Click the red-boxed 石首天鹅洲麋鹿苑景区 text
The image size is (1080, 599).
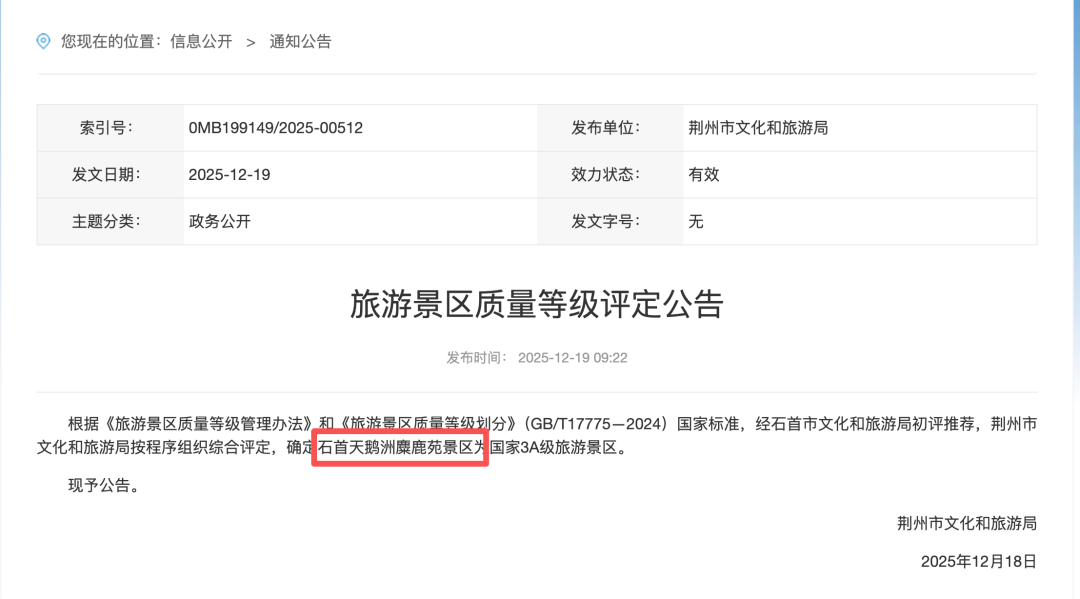tap(400, 449)
